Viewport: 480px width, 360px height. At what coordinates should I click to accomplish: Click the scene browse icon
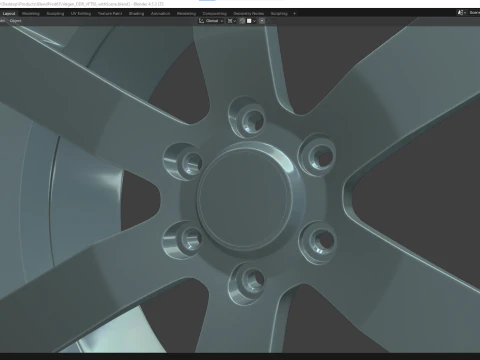(x=461, y=13)
